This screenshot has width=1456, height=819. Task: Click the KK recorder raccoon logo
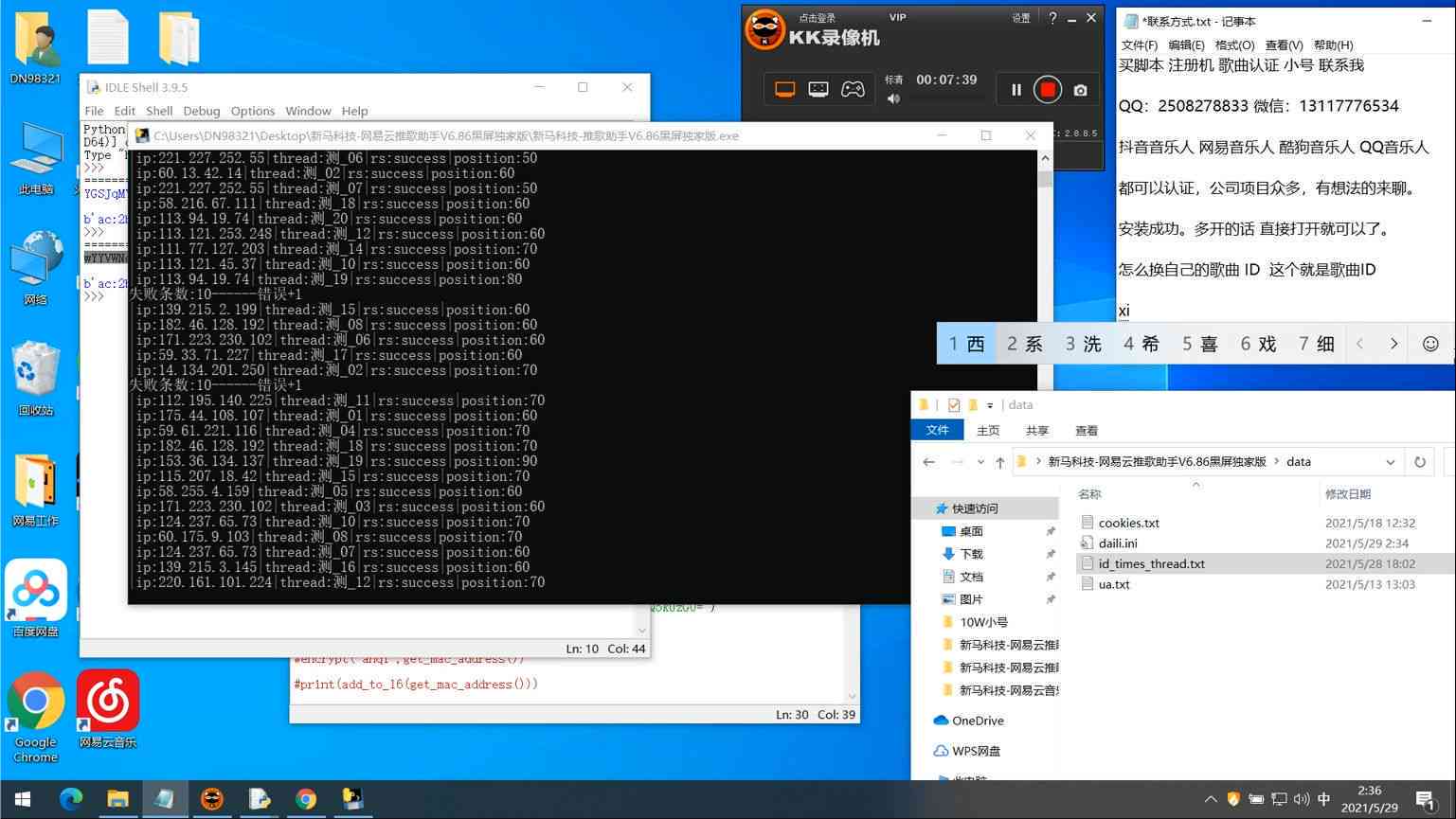(x=764, y=30)
